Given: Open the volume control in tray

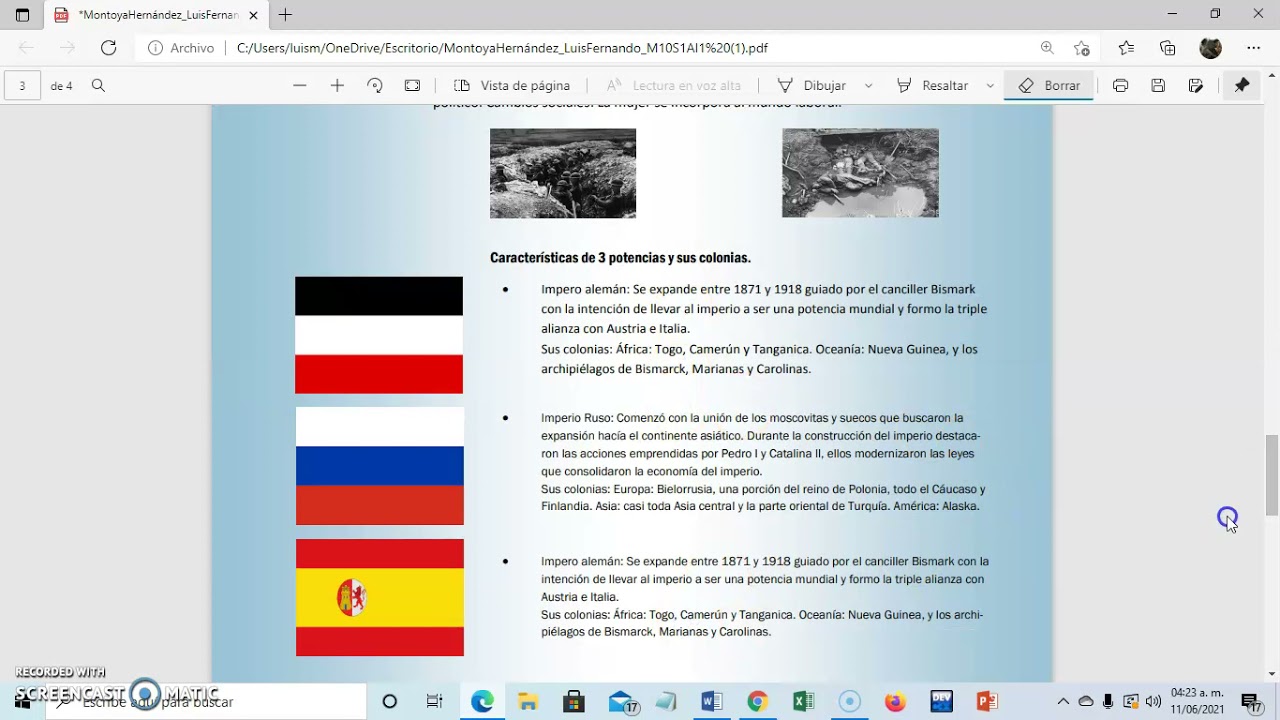Looking at the screenshot, I should pyautogui.click(x=1153, y=702).
